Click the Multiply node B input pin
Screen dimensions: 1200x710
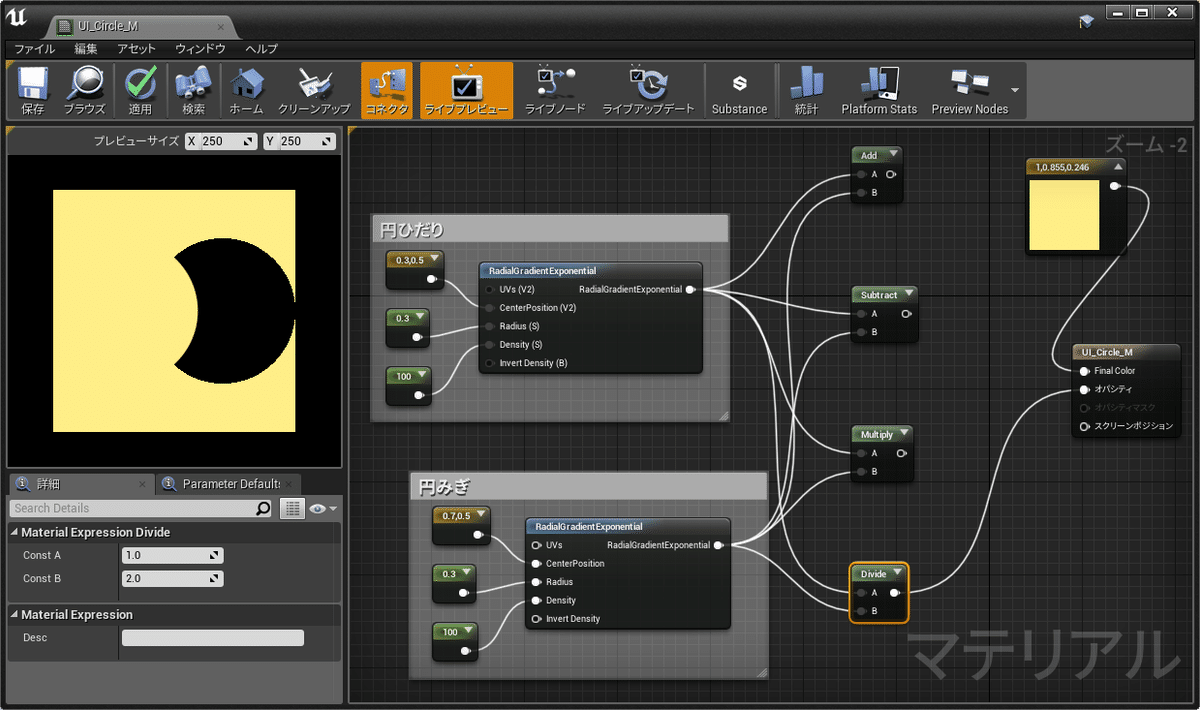coord(860,472)
